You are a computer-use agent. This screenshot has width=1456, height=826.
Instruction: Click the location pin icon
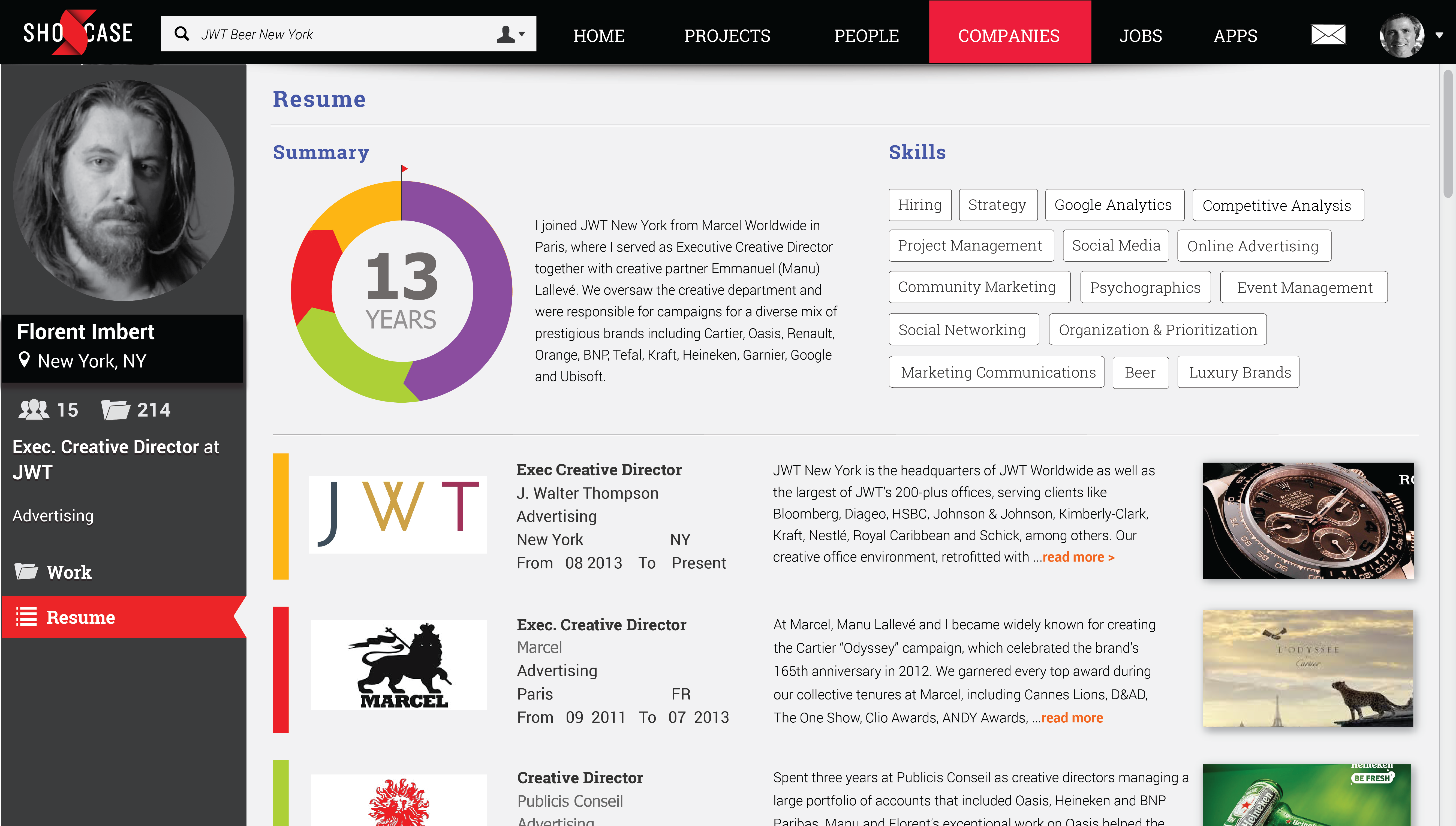click(24, 360)
